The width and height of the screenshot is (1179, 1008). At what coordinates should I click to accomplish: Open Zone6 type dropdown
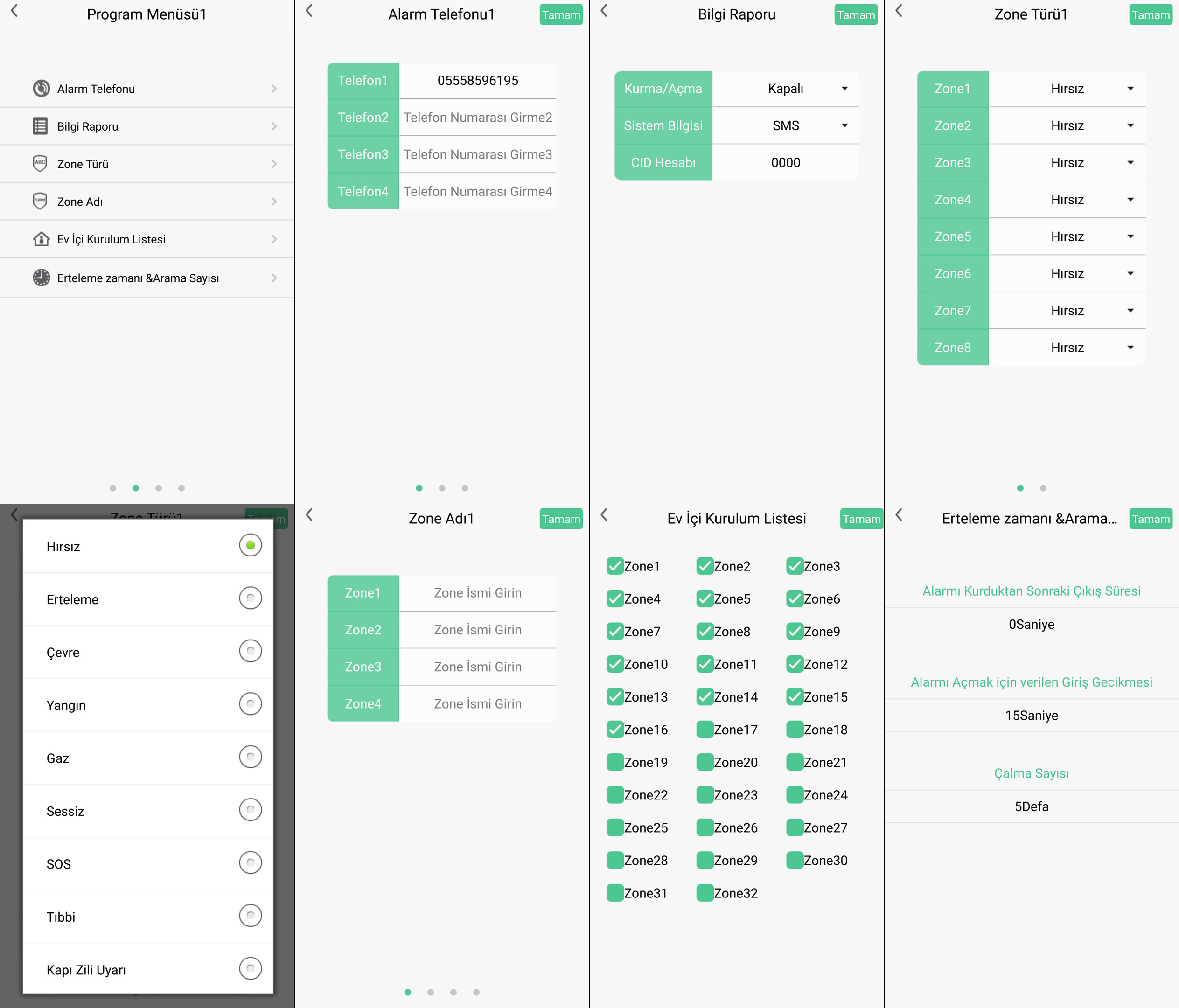click(x=1067, y=274)
